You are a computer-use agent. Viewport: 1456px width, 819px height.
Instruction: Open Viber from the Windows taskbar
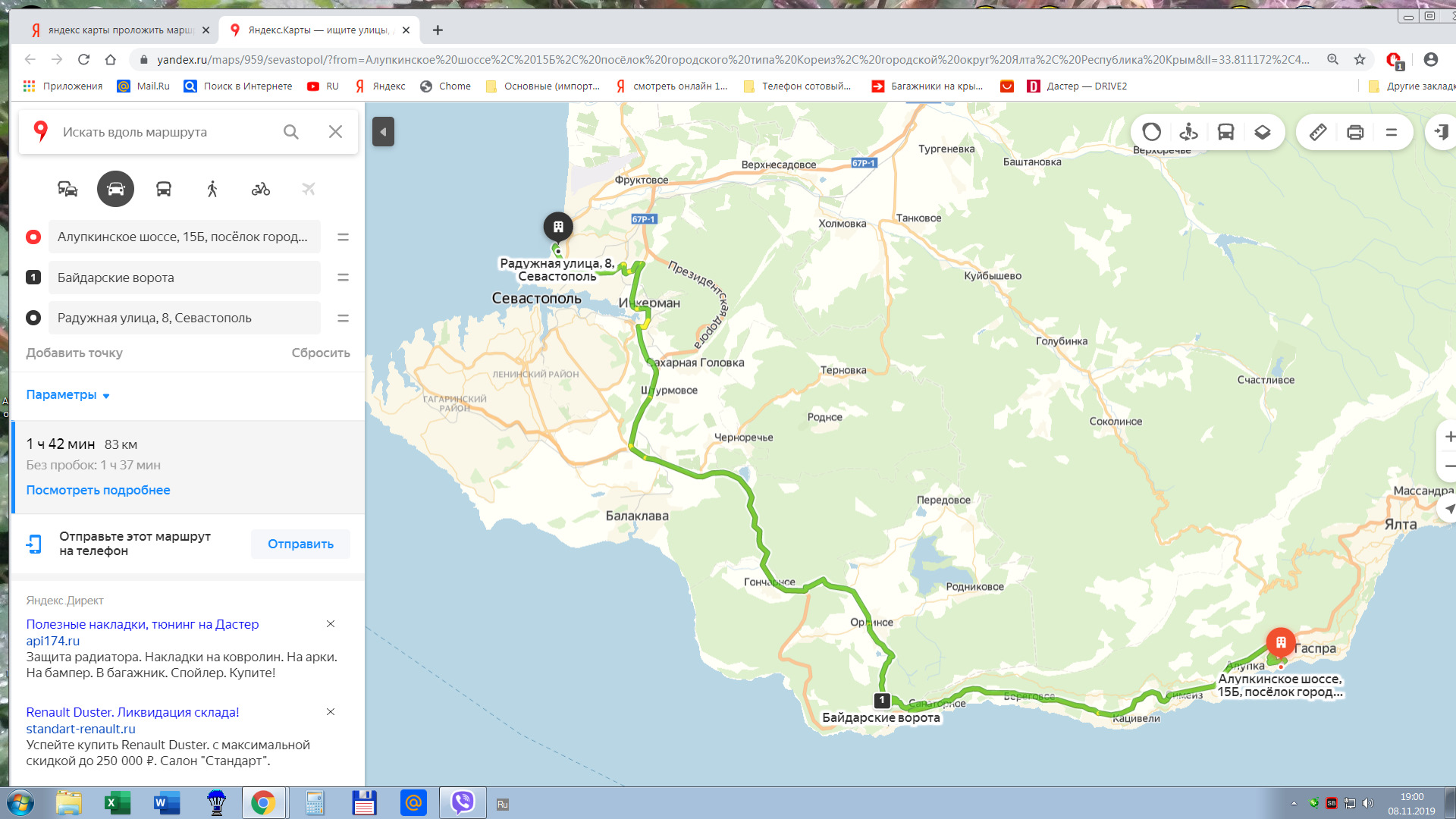[462, 802]
